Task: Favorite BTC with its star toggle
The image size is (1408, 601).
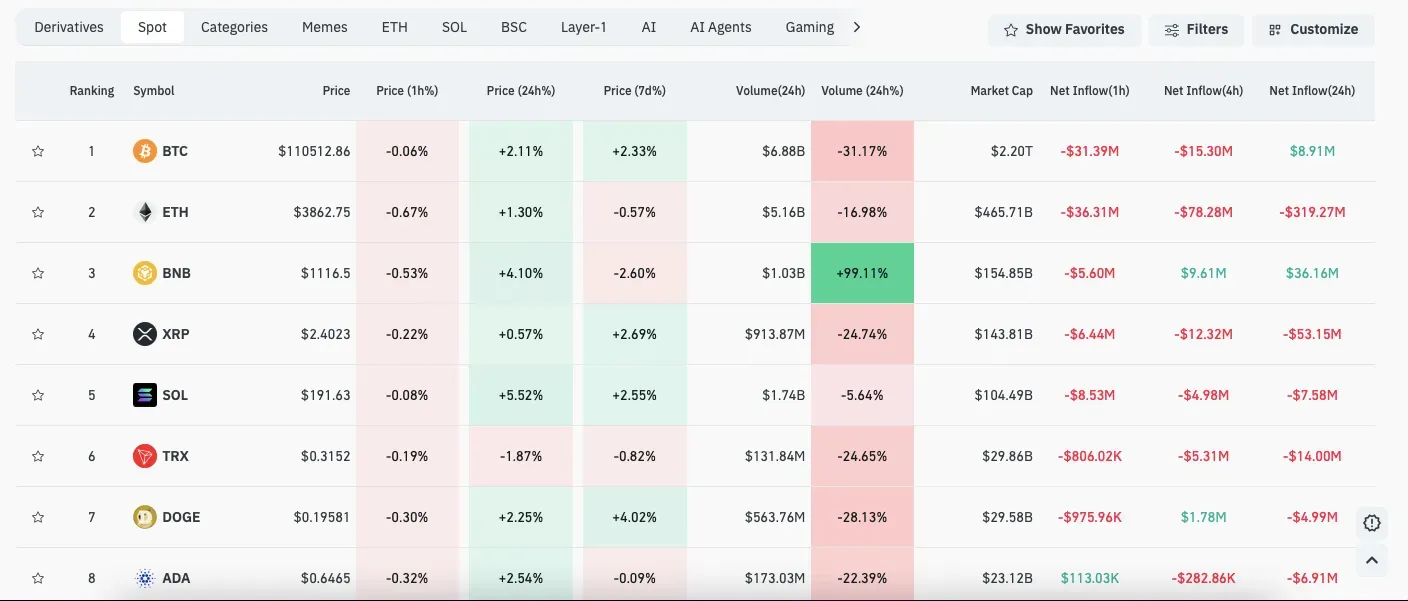Action: point(38,151)
